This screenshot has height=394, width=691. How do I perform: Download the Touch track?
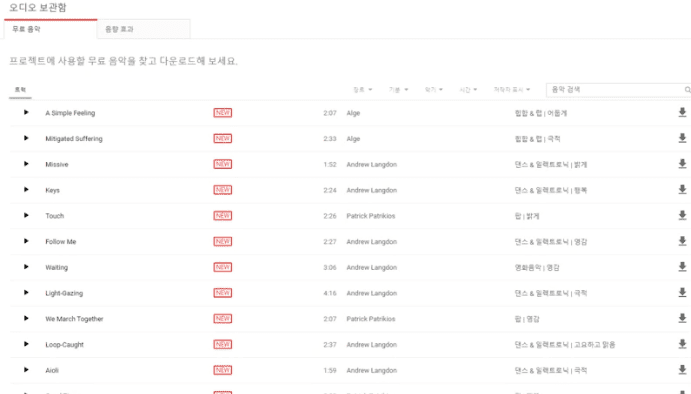tap(682, 216)
